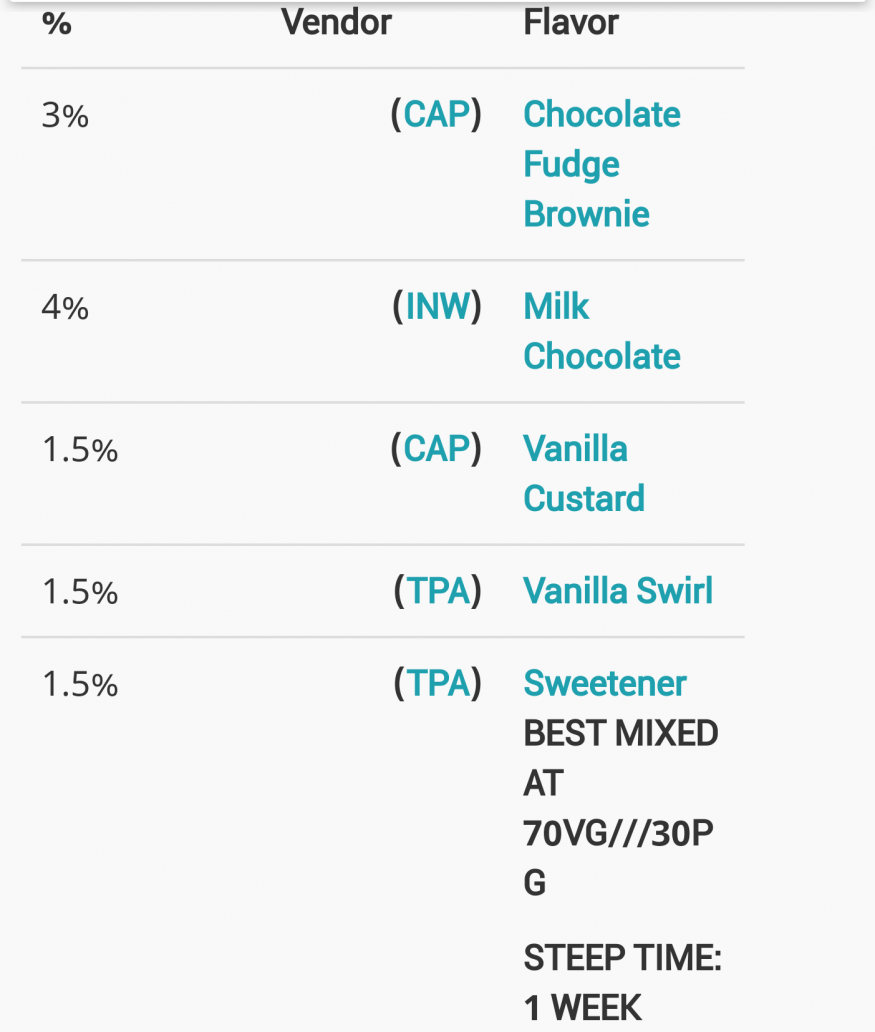The image size is (875, 1032).
Task: Select the 1.5% value in Vanilla Swirl row
Action: click(x=80, y=592)
